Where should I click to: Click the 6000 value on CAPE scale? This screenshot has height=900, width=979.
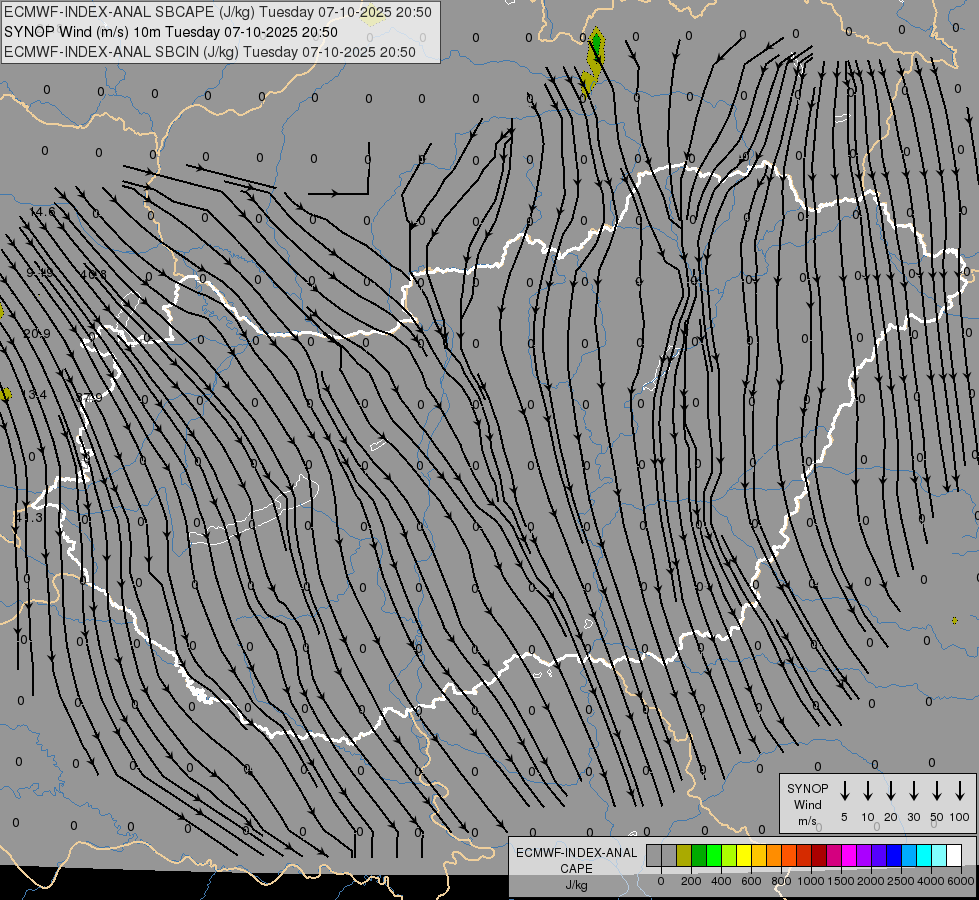pos(961,881)
